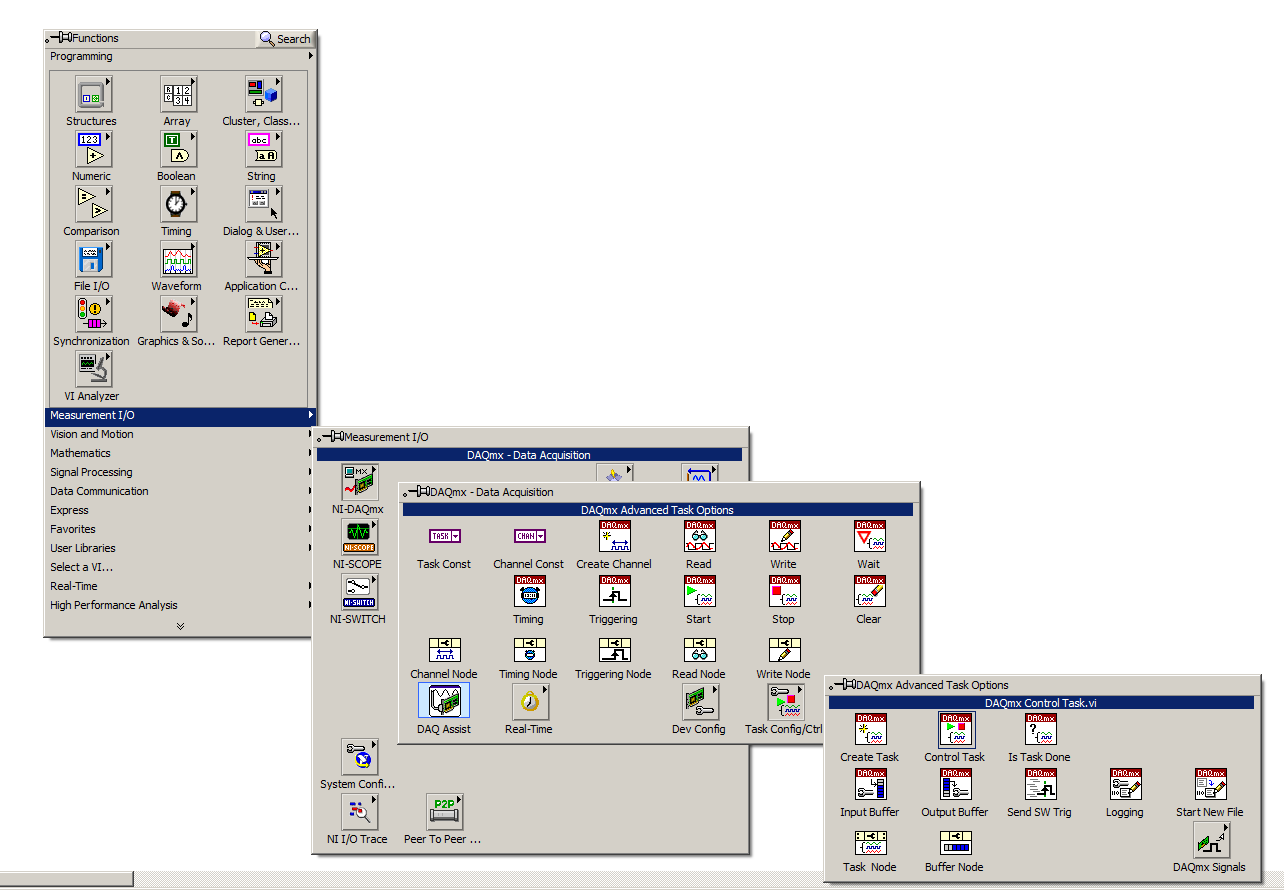Select the DAQmx Read VI icon
Image resolution: width=1284 pixels, height=890 pixels.
699,537
